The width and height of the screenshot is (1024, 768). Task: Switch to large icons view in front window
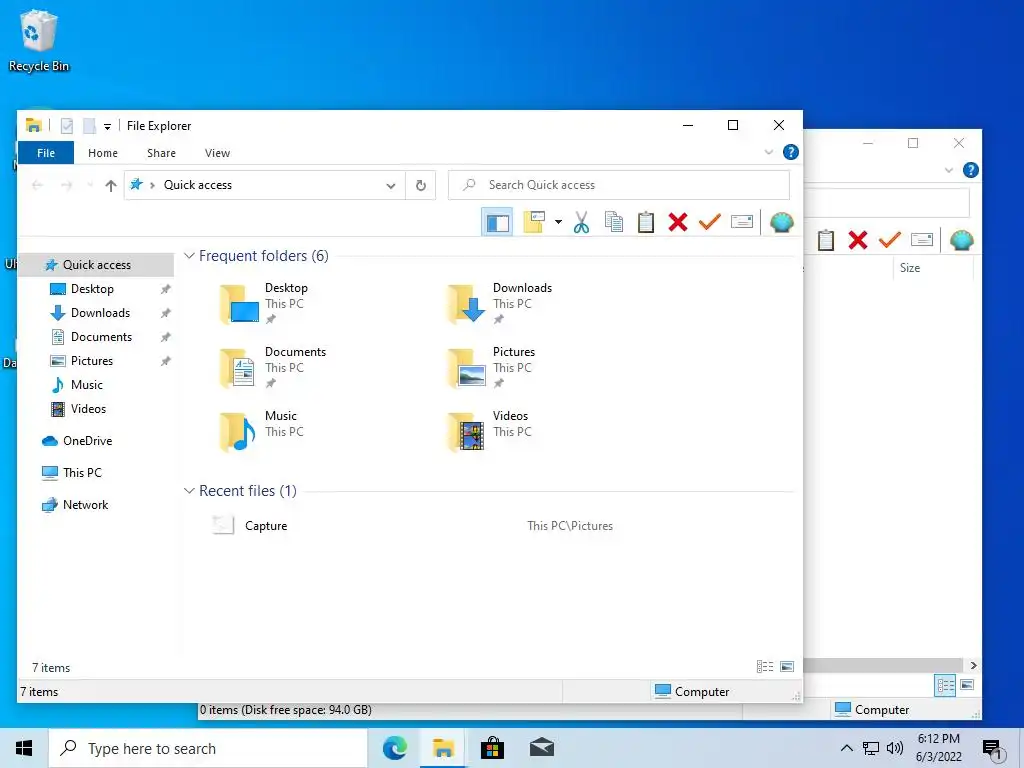click(x=787, y=667)
